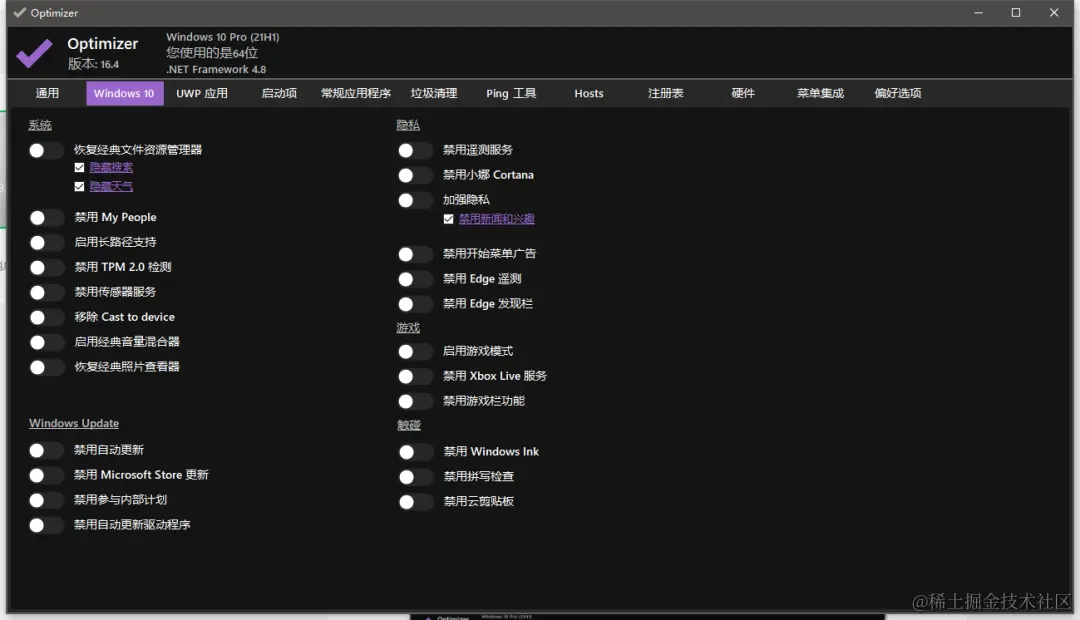Go to the 常规应用程序 tab
Image resolution: width=1080 pixels, height=620 pixels.
point(356,93)
